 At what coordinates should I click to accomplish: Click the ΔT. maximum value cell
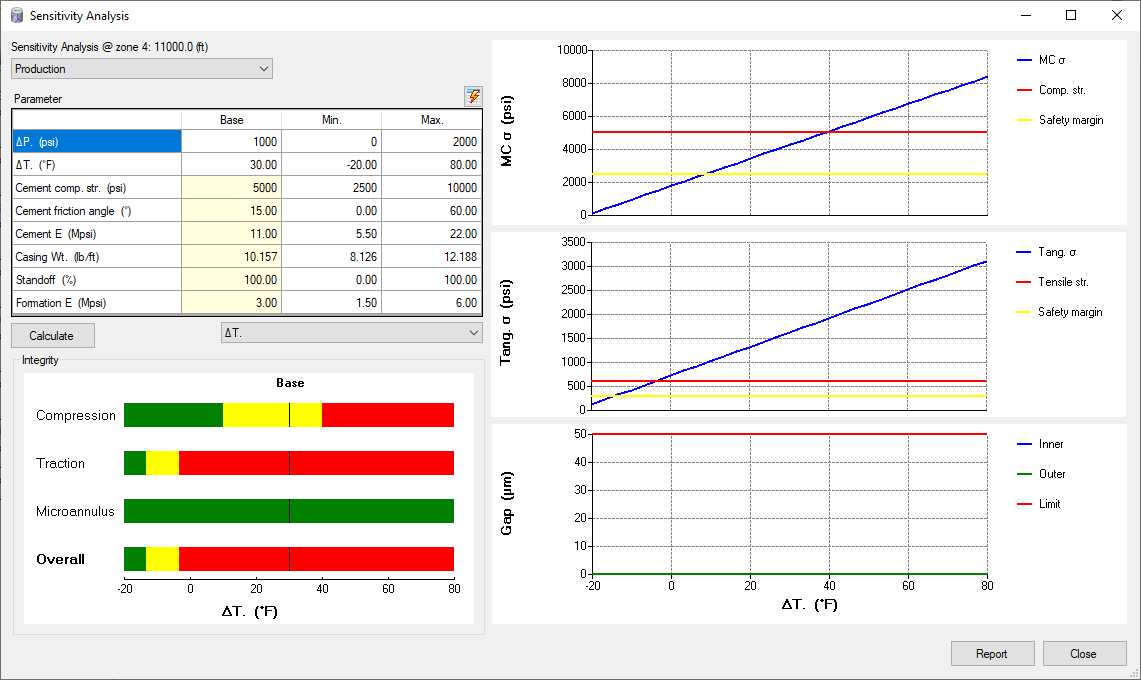click(x=431, y=165)
